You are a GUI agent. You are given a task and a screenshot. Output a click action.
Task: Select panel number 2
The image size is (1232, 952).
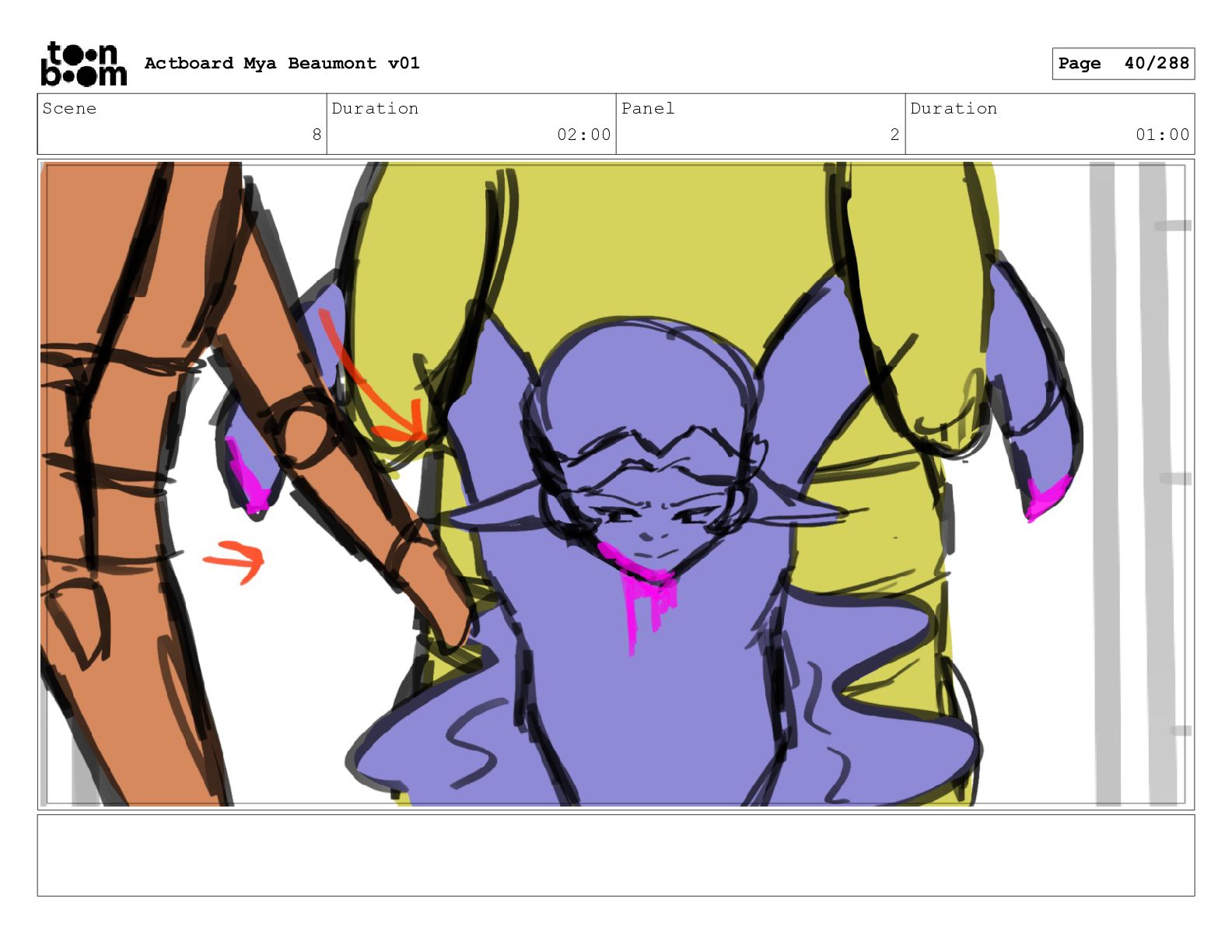click(894, 135)
